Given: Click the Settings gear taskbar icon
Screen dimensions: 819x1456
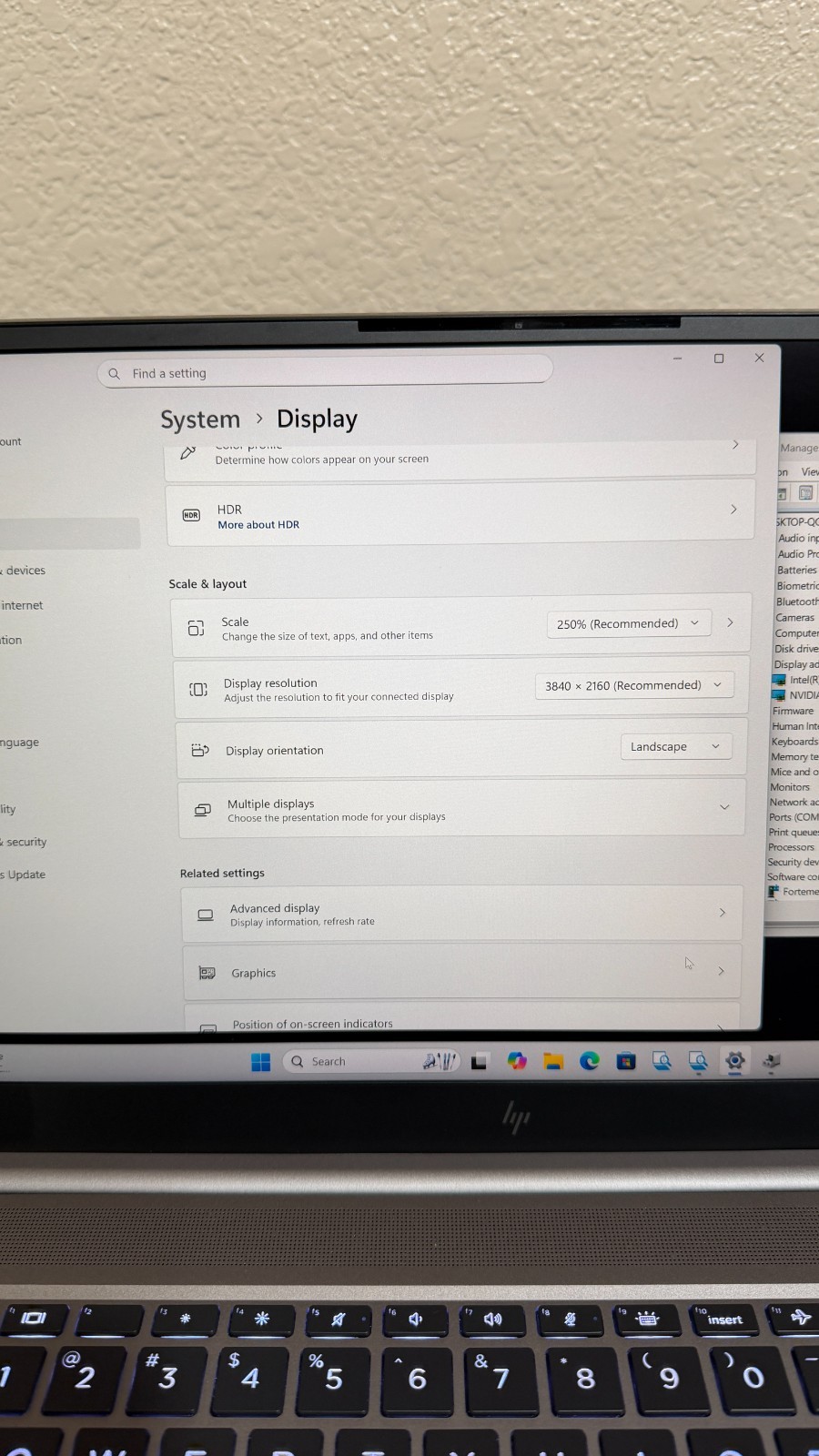Looking at the screenshot, I should (735, 1059).
